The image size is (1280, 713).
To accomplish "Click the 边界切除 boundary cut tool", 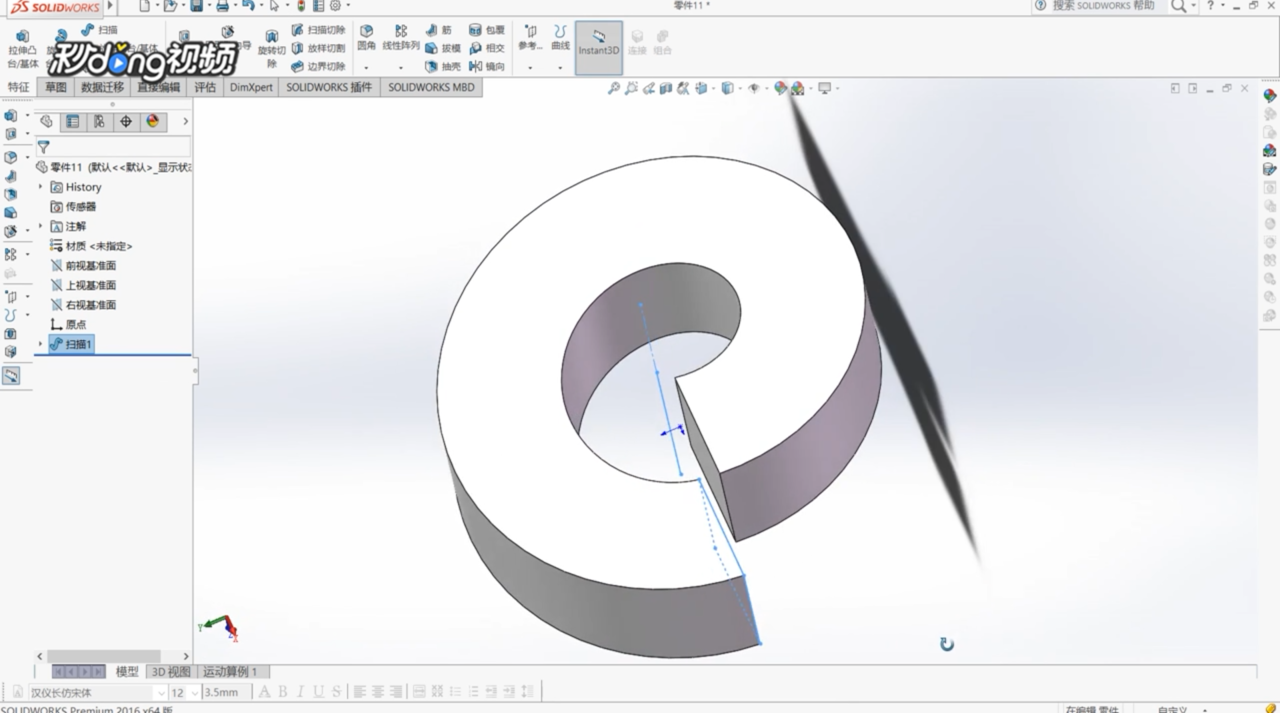I will point(318,66).
